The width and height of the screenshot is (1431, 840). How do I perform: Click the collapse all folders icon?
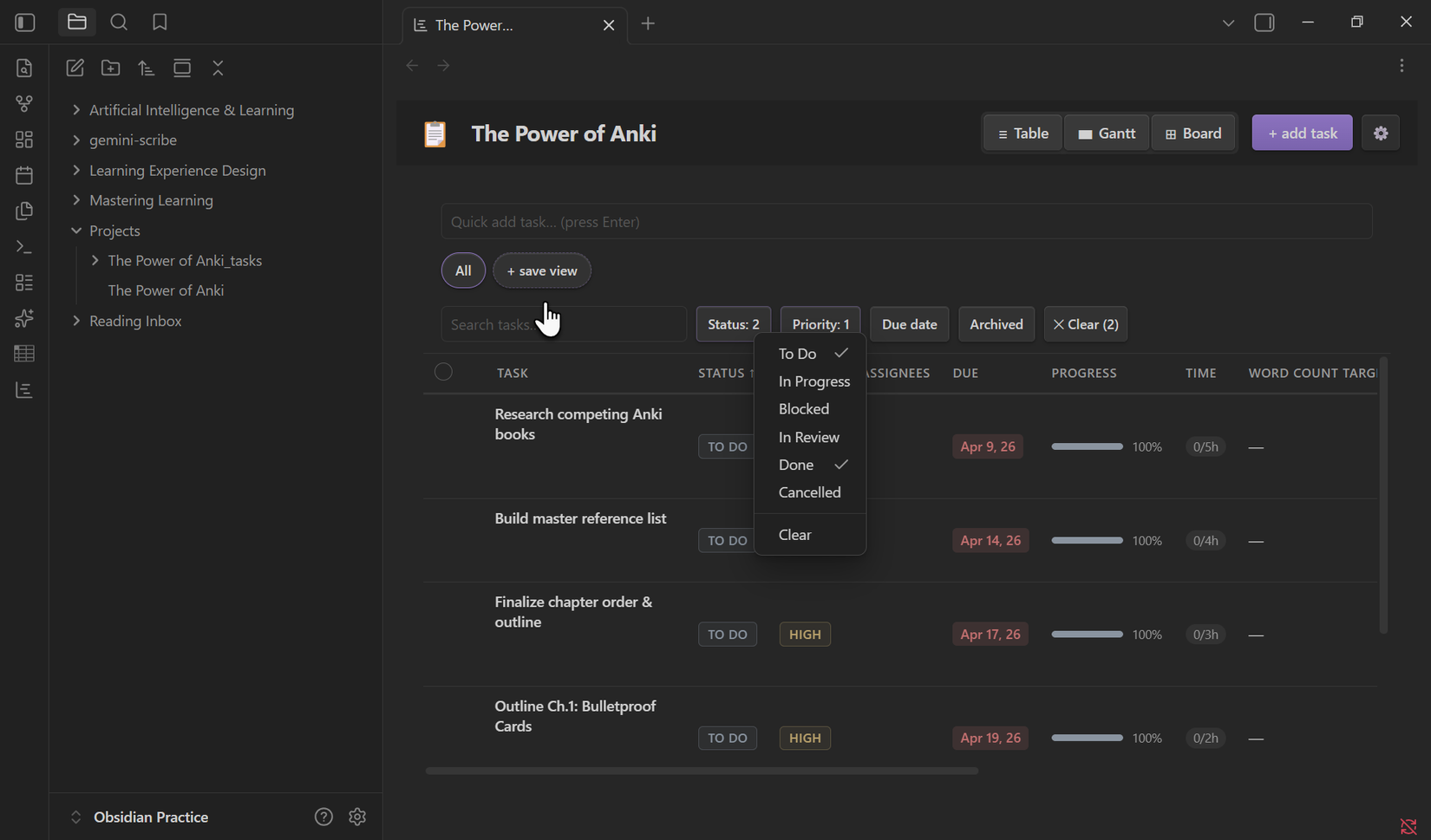pyautogui.click(x=218, y=68)
